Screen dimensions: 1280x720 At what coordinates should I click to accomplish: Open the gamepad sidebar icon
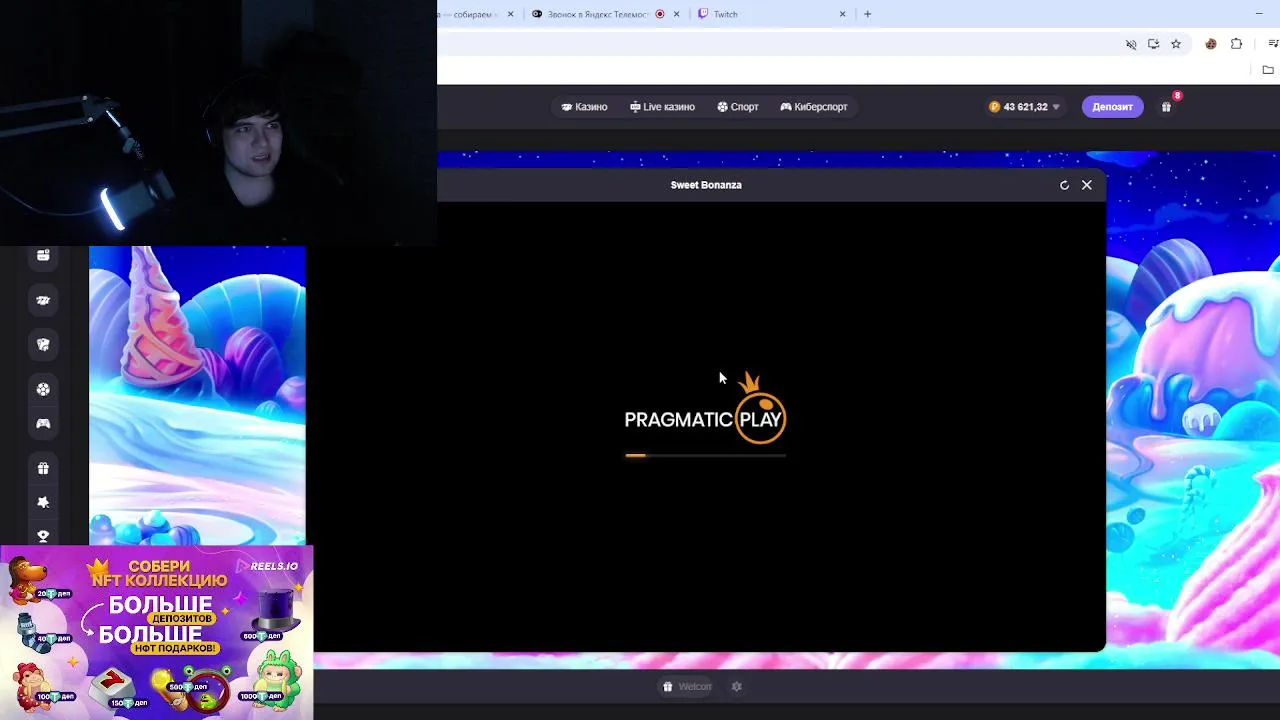click(43, 424)
